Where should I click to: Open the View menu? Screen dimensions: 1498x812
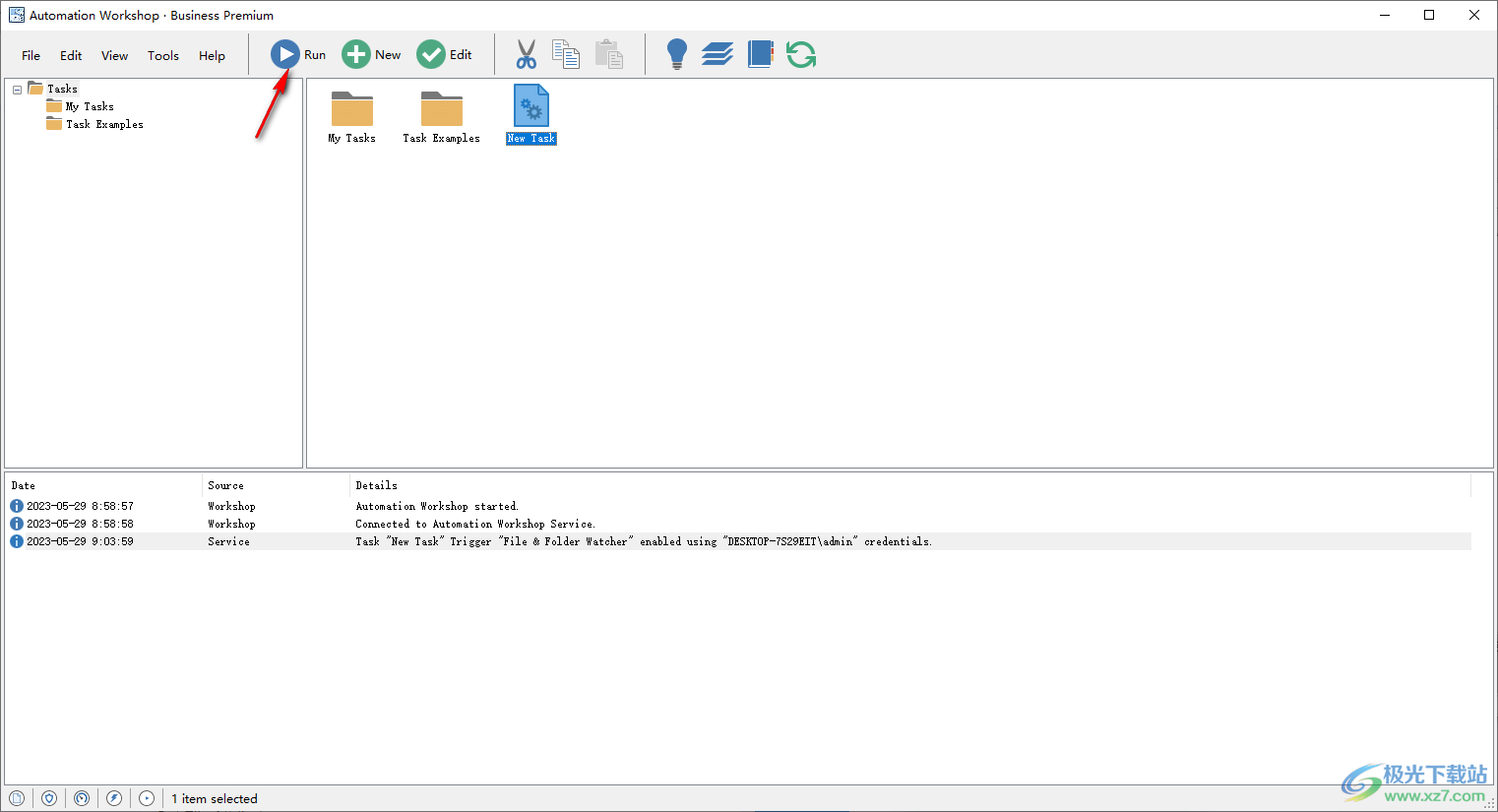pos(115,55)
